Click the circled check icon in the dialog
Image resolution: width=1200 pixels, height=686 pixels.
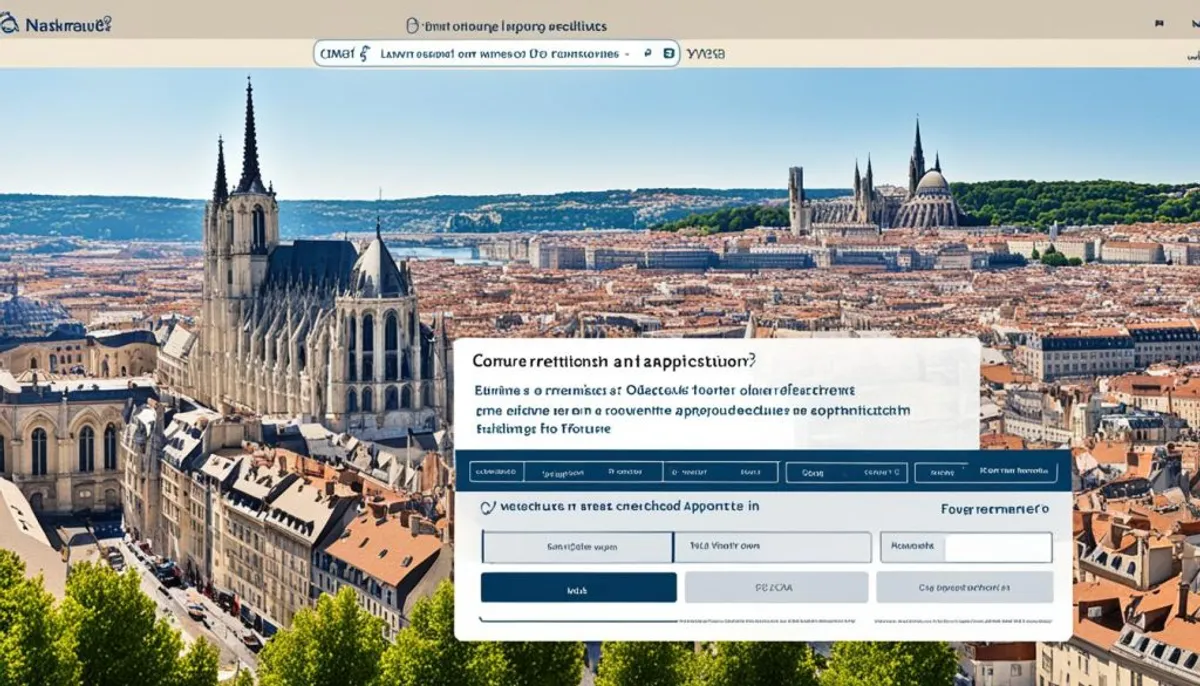coord(487,508)
